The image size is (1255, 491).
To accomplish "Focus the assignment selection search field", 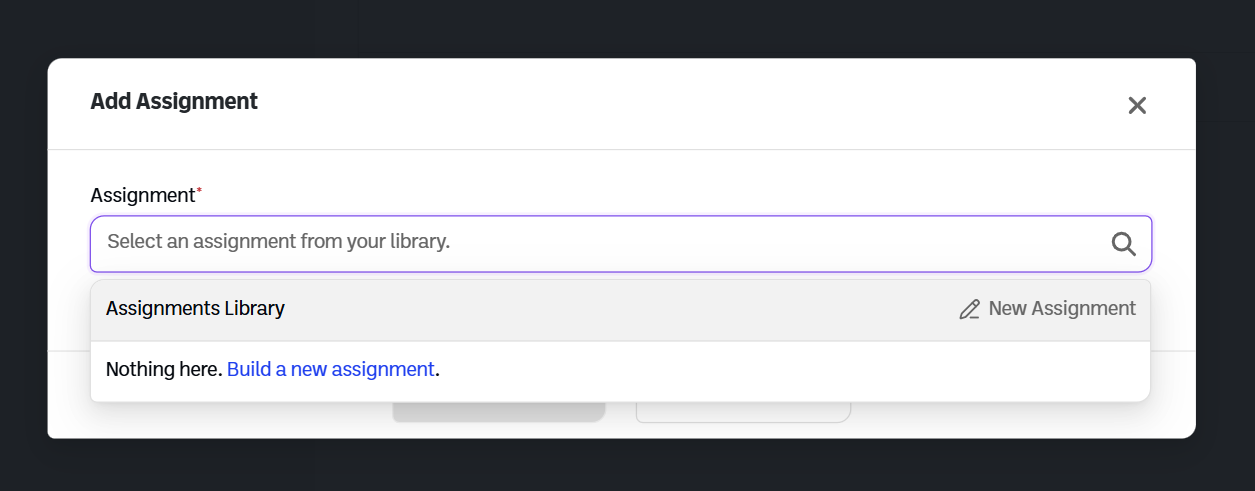I will click(x=600, y=243).
